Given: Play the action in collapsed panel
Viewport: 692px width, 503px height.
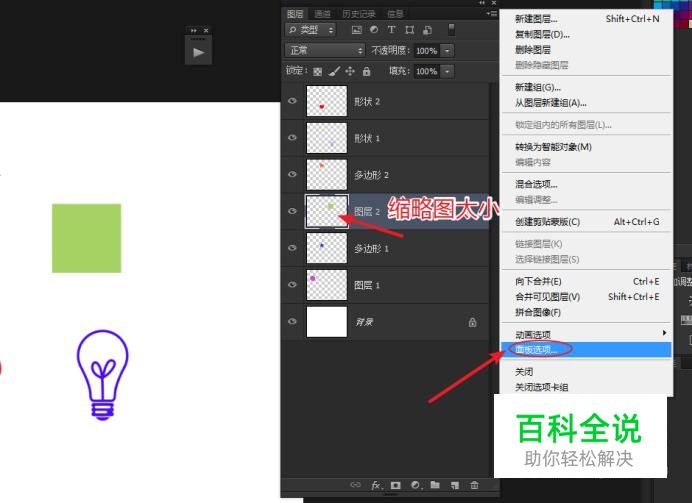Looking at the screenshot, I should [198, 53].
